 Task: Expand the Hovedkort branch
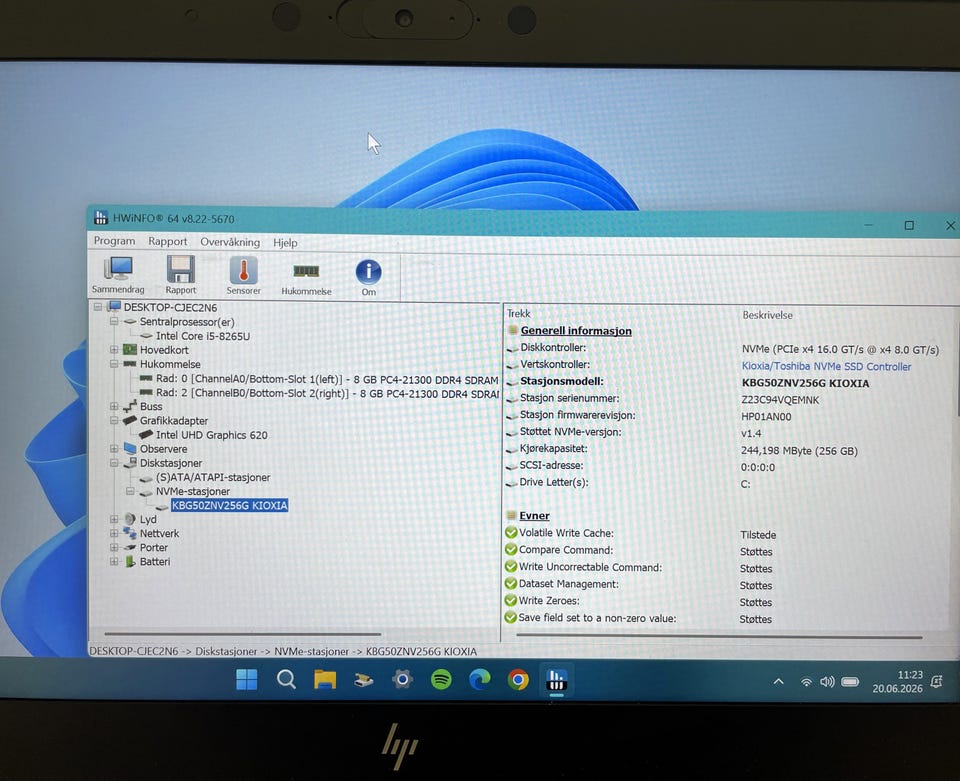(x=114, y=349)
